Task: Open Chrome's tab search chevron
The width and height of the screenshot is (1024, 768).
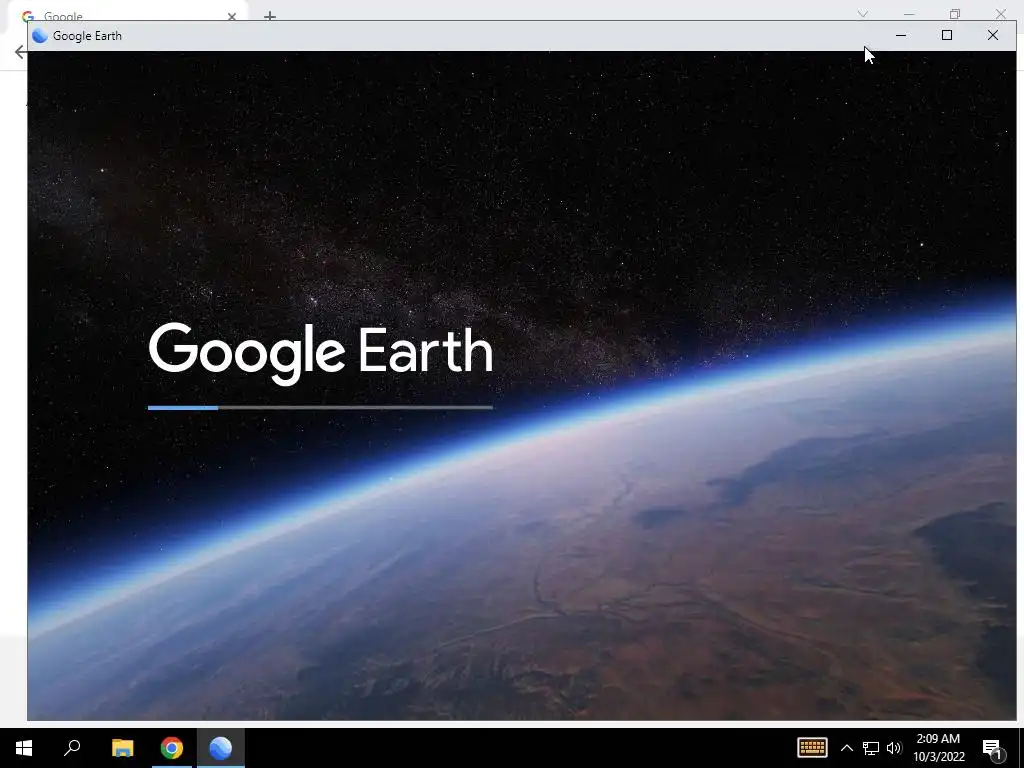Action: tap(863, 14)
